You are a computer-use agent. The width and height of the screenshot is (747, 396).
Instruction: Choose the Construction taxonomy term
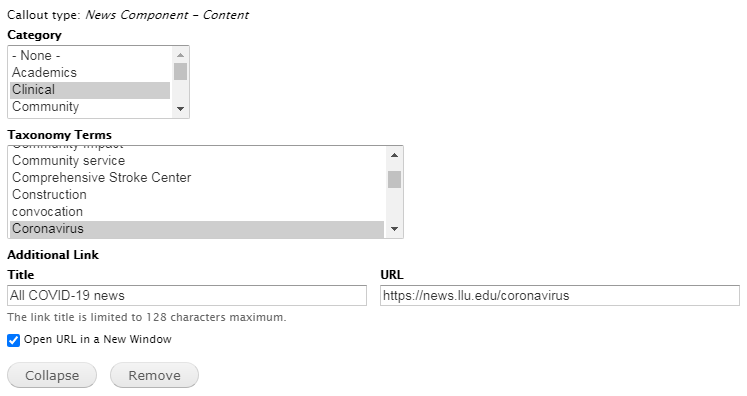click(x=197, y=195)
